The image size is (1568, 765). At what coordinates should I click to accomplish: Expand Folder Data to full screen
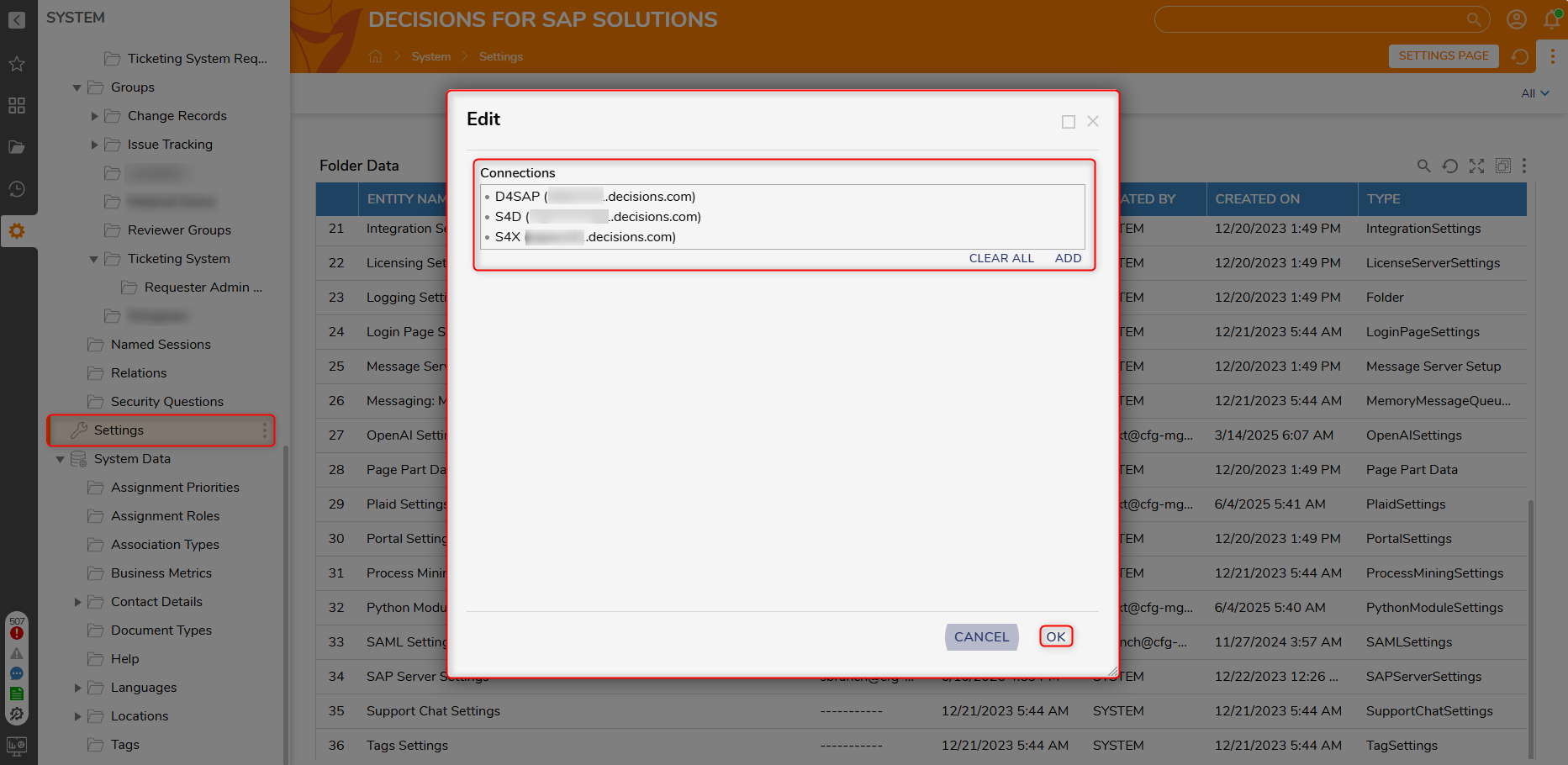(x=1477, y=166)
